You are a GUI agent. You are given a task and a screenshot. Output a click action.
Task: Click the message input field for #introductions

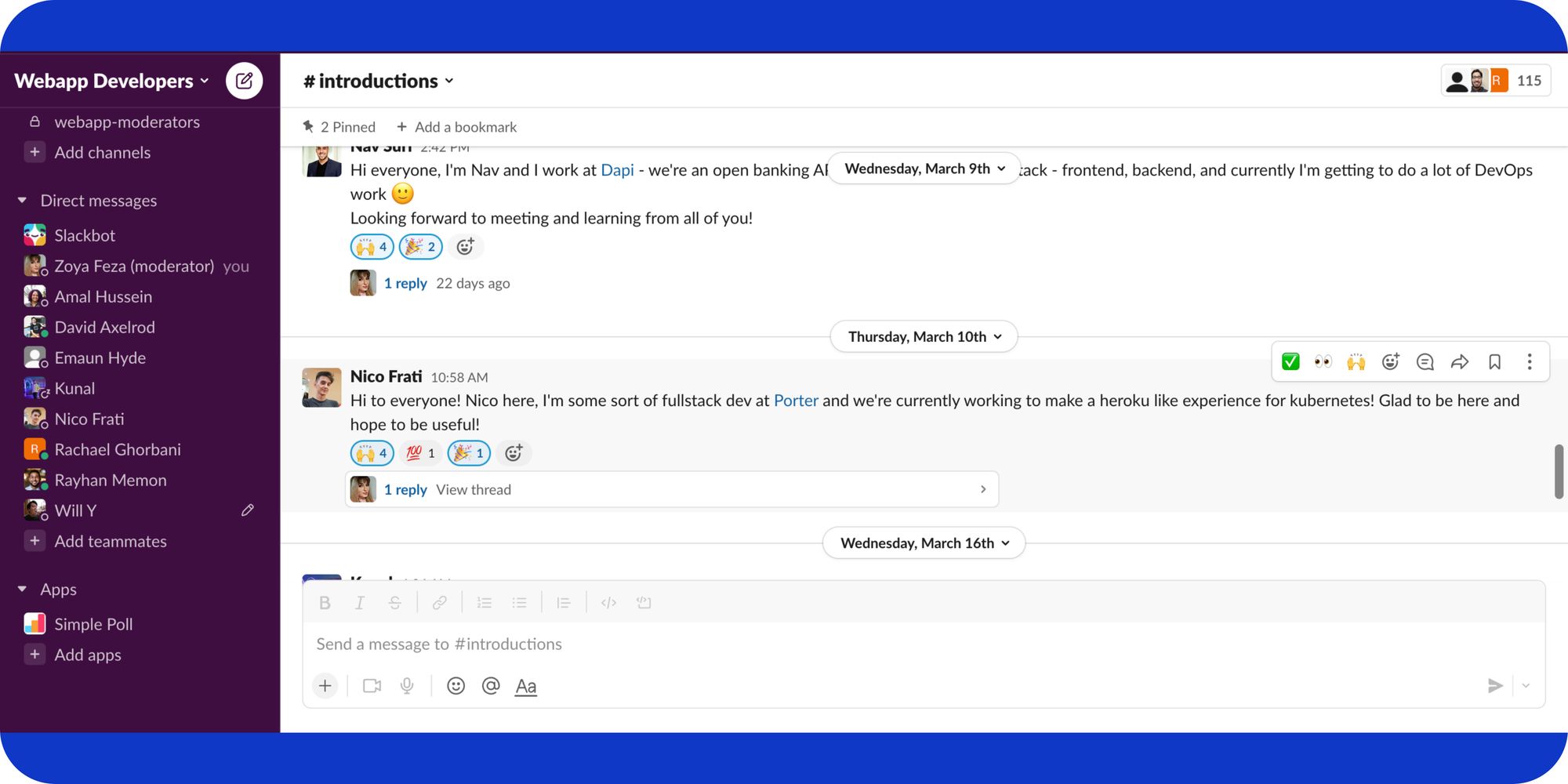(x=924, y=644)
